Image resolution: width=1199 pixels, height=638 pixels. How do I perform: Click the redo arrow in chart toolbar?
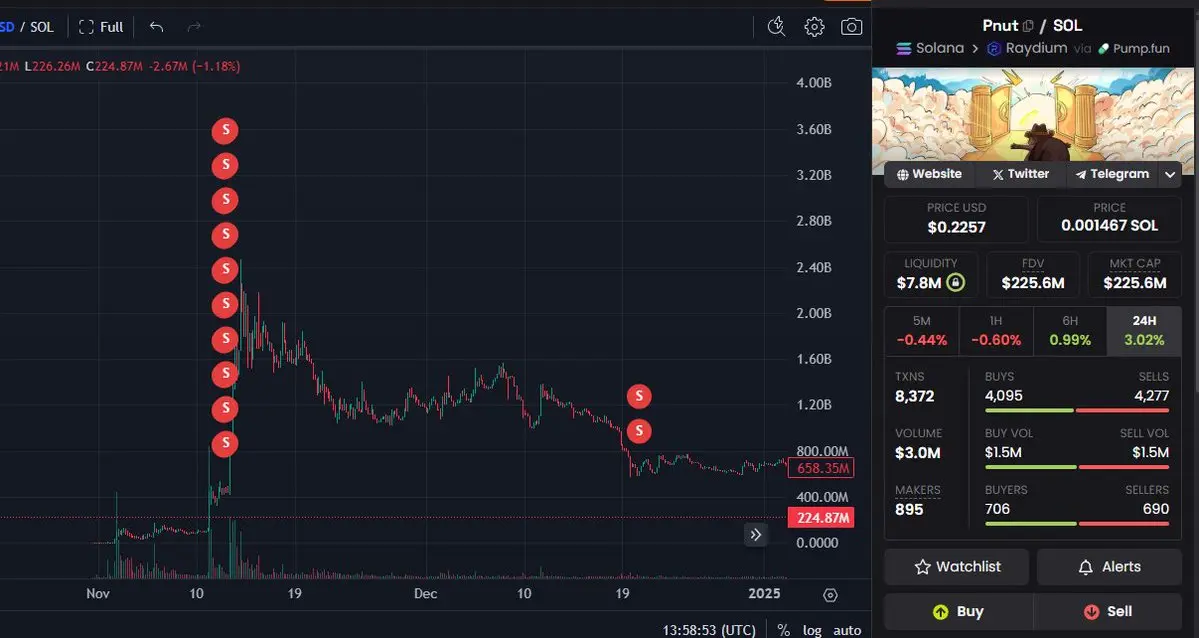(194, 27)
